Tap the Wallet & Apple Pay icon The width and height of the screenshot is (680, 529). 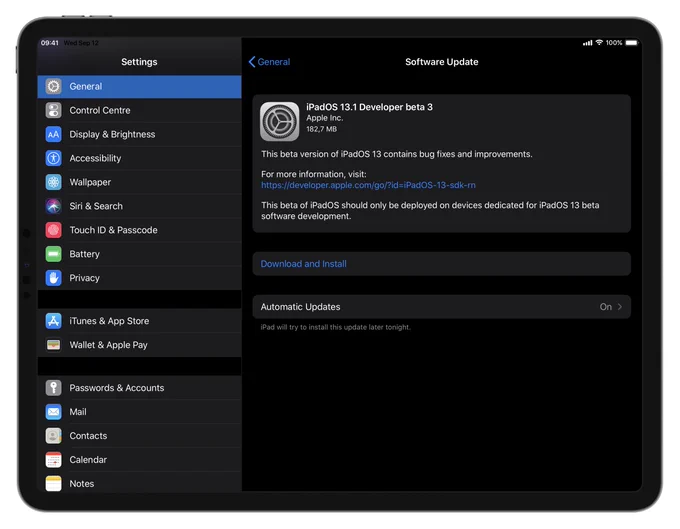53,345
